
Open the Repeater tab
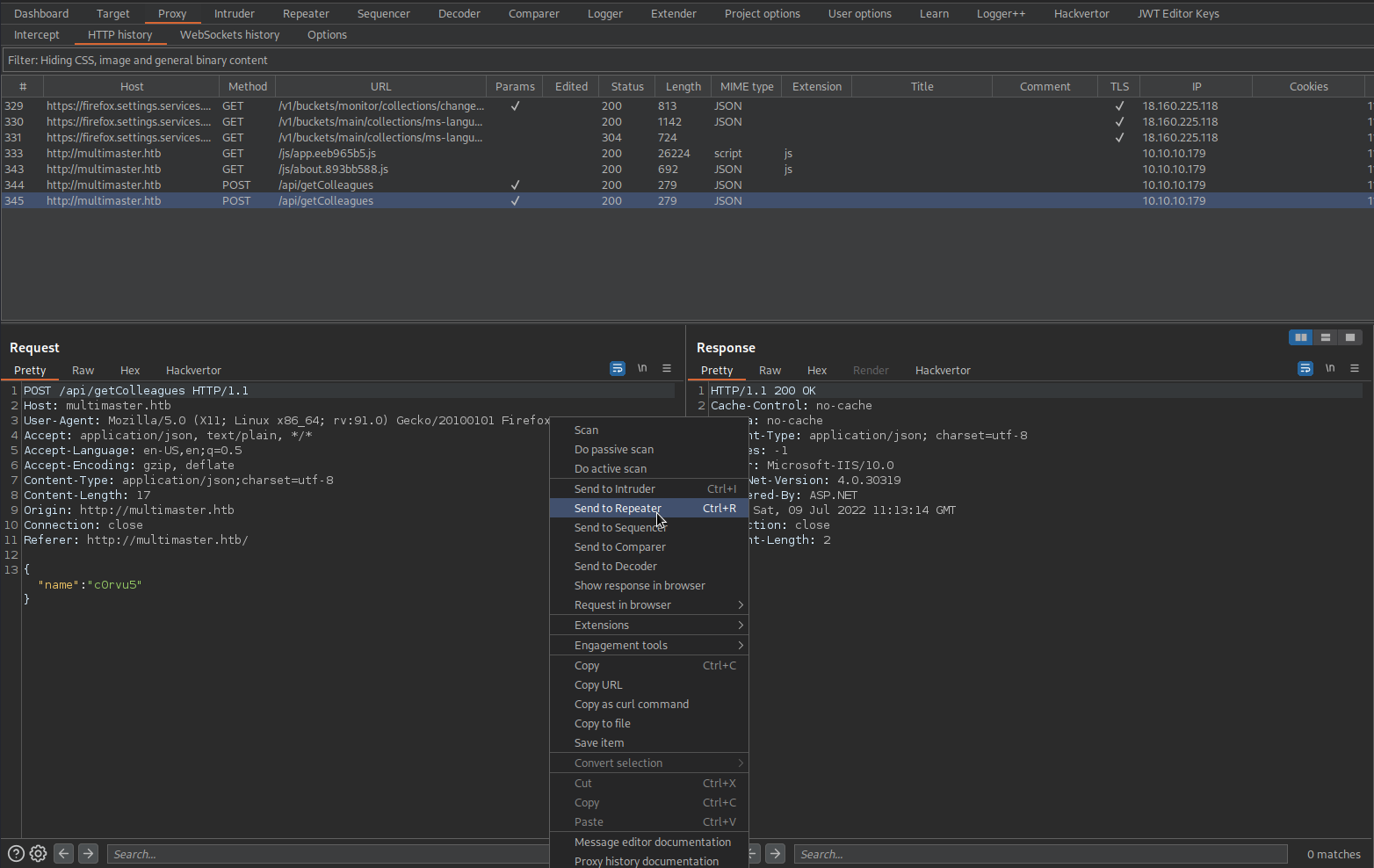[x=306, y=13]
